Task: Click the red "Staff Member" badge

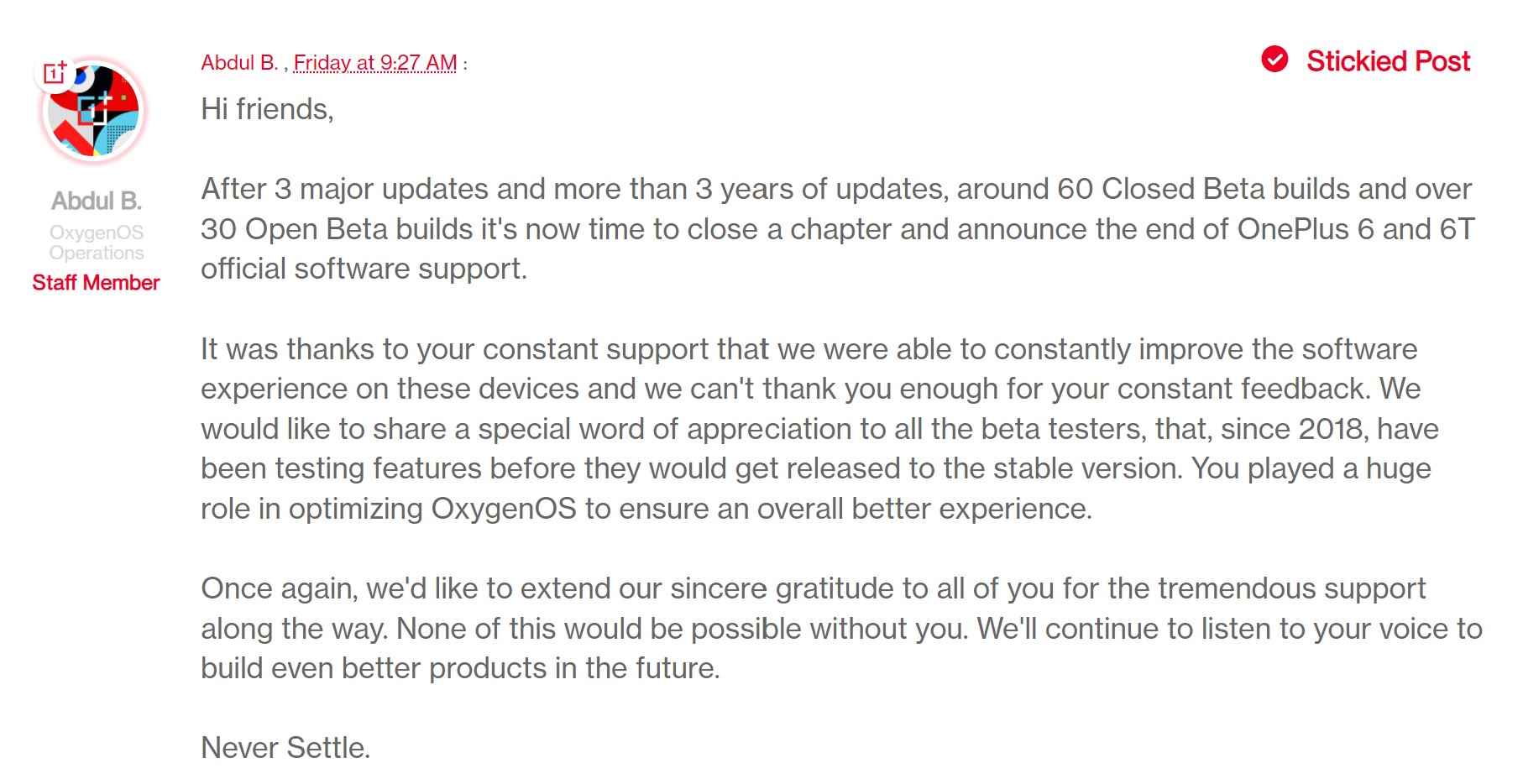Action: [x=96, y=283]
